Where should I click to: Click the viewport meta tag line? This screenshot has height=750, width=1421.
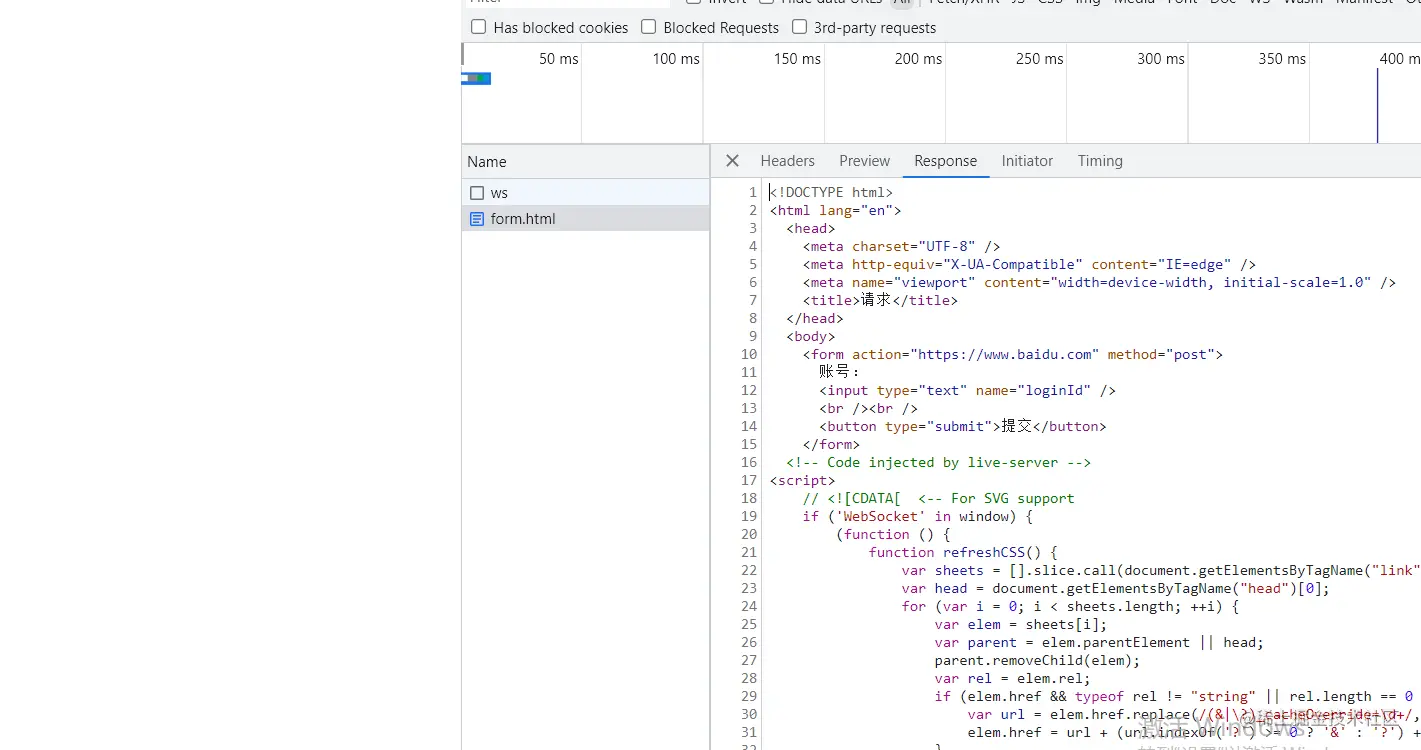pyautogui.click(x=1099, y=282)
